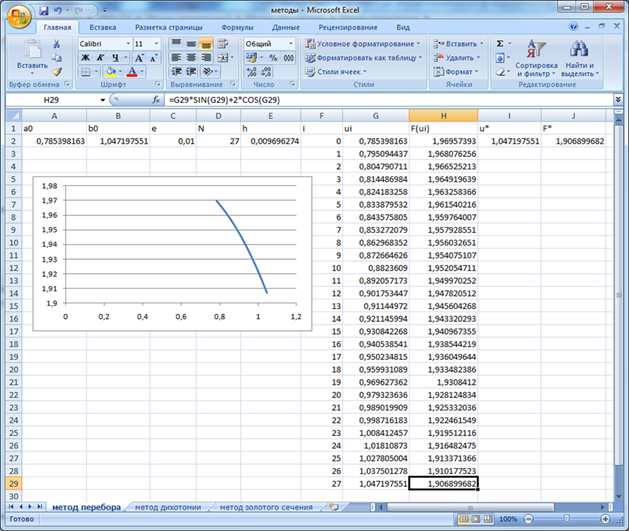Open the number format dropdown (Общий)
Viewport: 629px width, 531px height.
coord(291,44)
